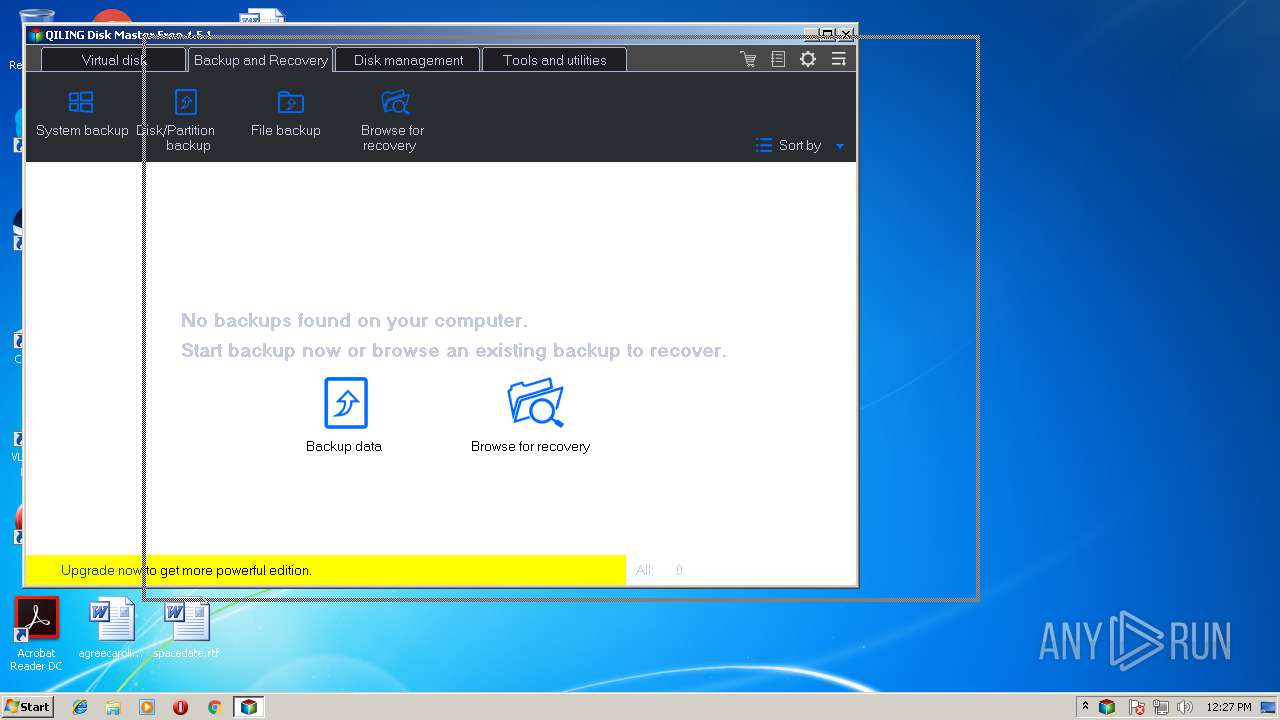The image size is (1280, 720).
Task: Click Browse for recovery in toolbar
Action: [x=393, y=120]
